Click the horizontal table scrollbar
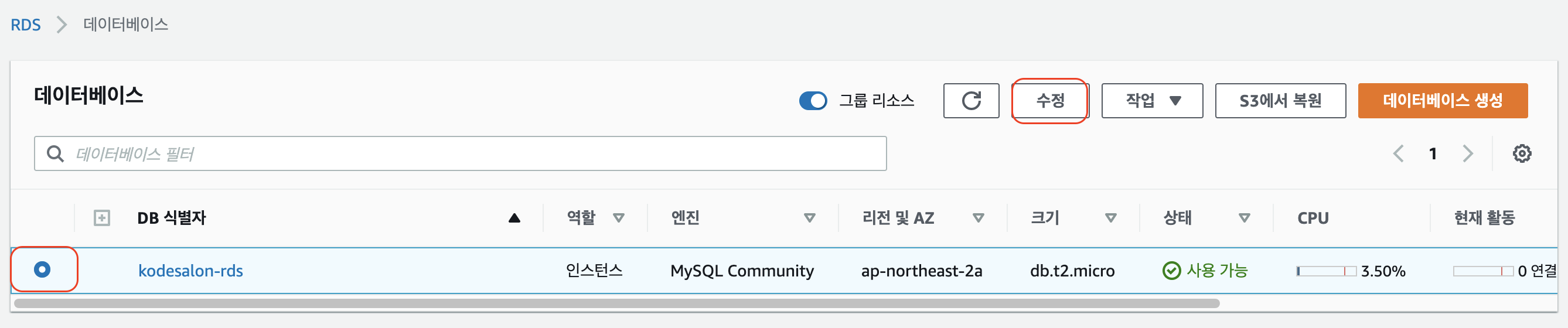 click(616, 303)
